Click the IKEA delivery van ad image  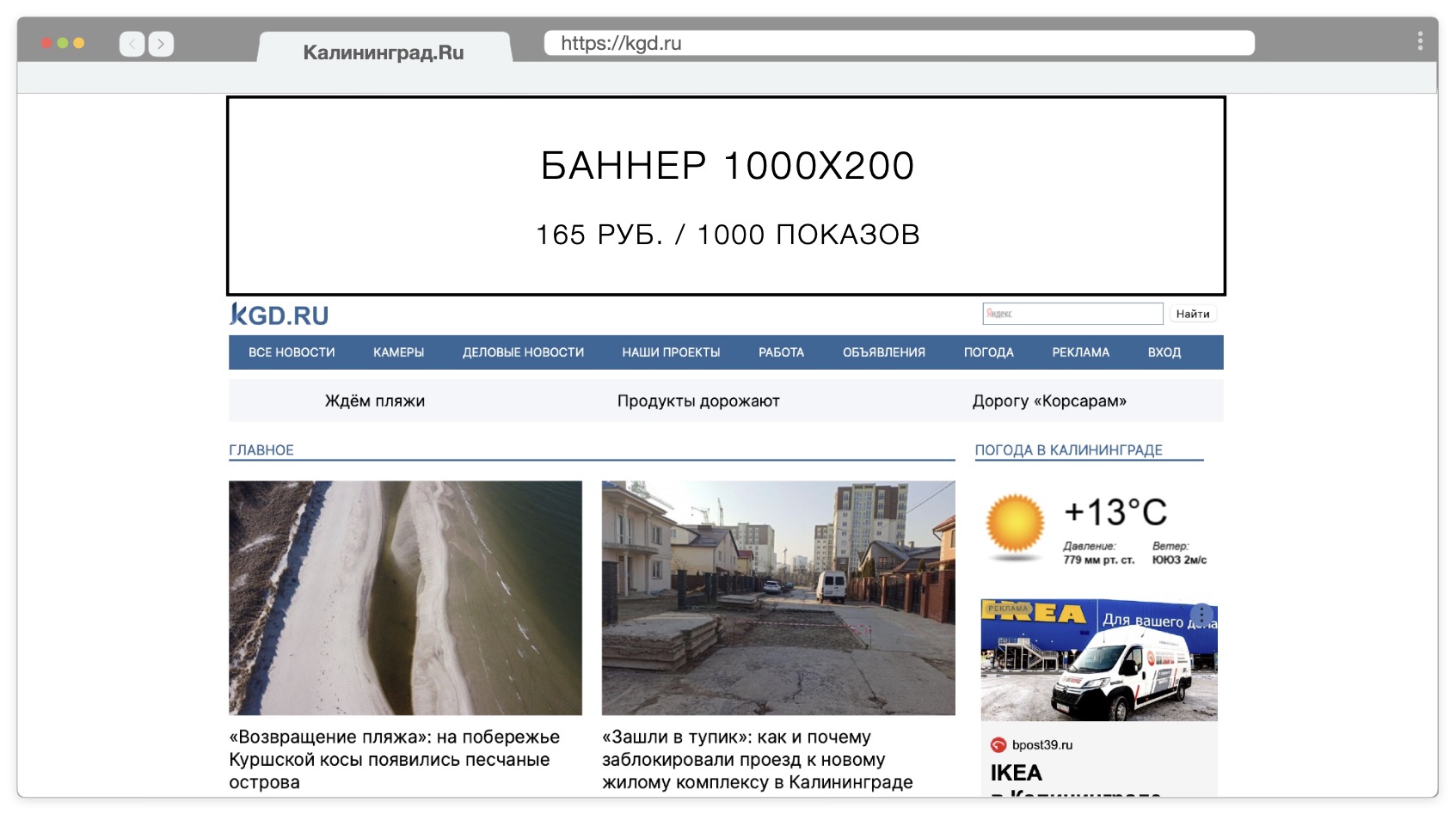(x=1099, y=659)
